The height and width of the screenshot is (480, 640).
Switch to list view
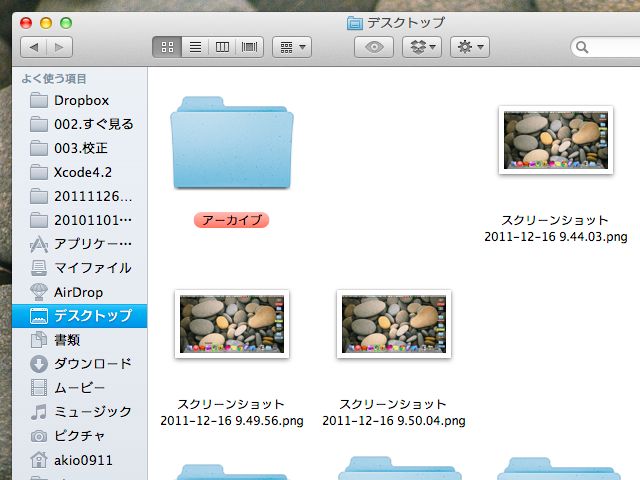[x=195, y=47]
